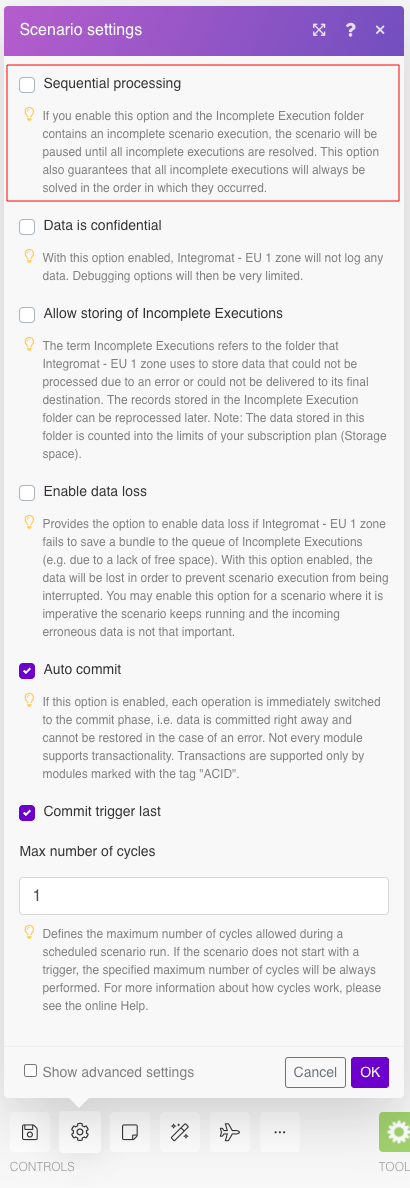Toggle Show advanced settings checkbox
410x1188 pixels.
pos(30,1071)
